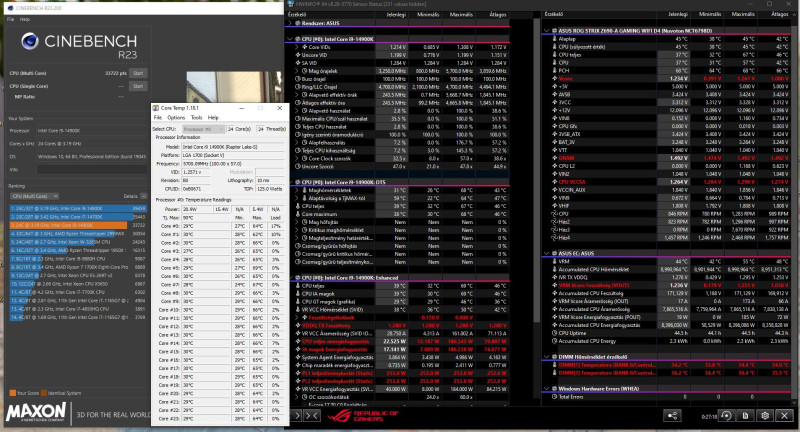
Task: Open Core Temp Tools menu
Action: (x=196, y=117)
